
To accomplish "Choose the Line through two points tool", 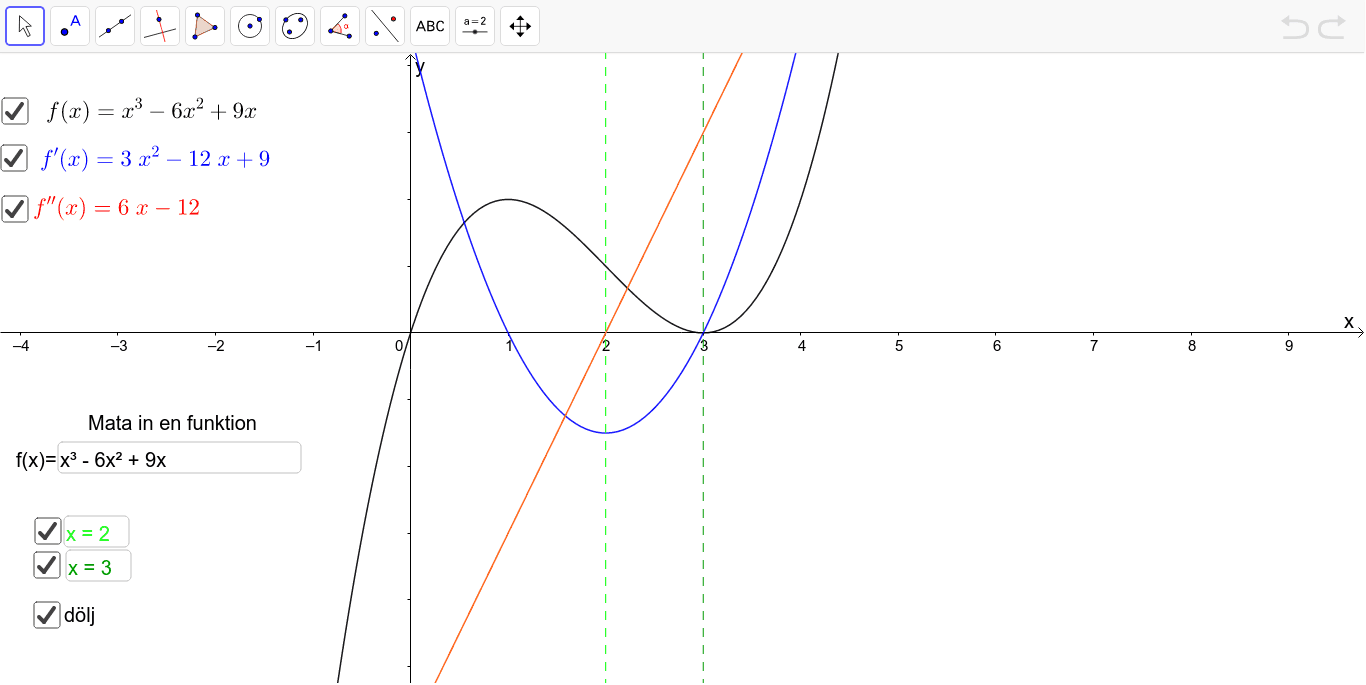I will pos(115,26).
